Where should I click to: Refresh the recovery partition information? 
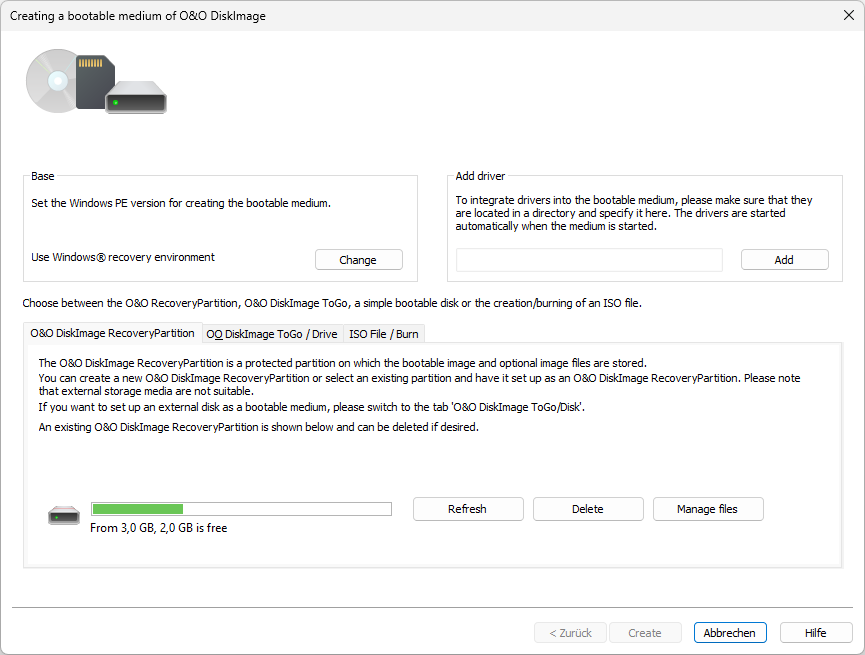click(467, 509)
